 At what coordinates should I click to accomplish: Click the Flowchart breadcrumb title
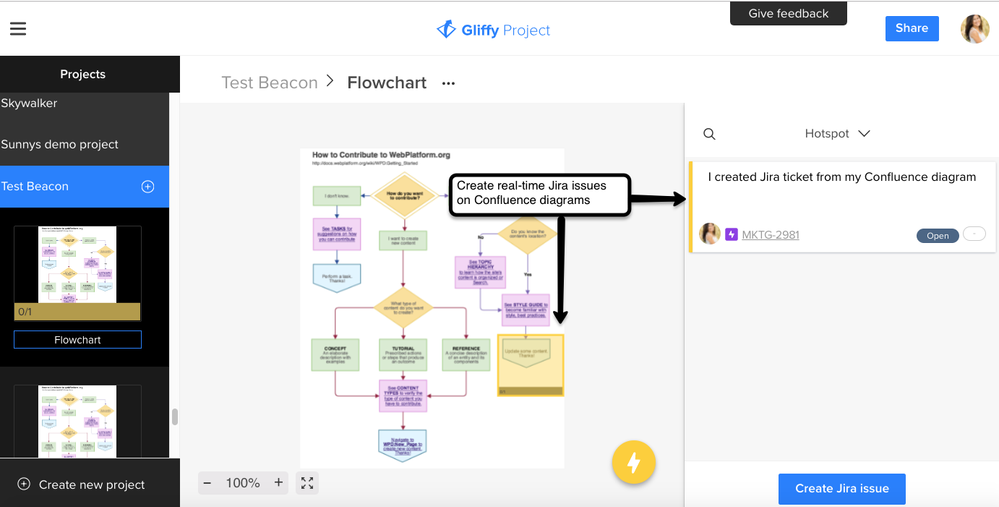[x=387, y=83]
